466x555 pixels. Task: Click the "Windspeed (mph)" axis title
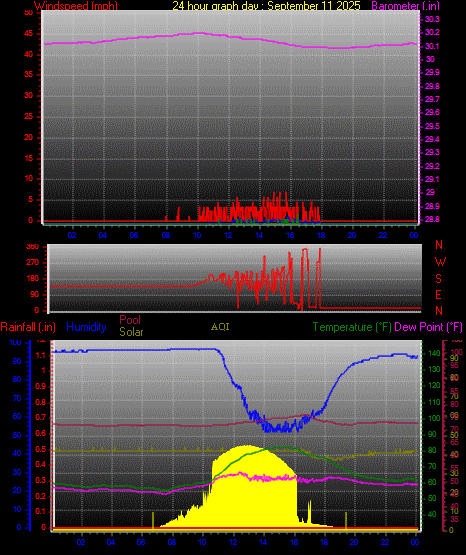76,6
